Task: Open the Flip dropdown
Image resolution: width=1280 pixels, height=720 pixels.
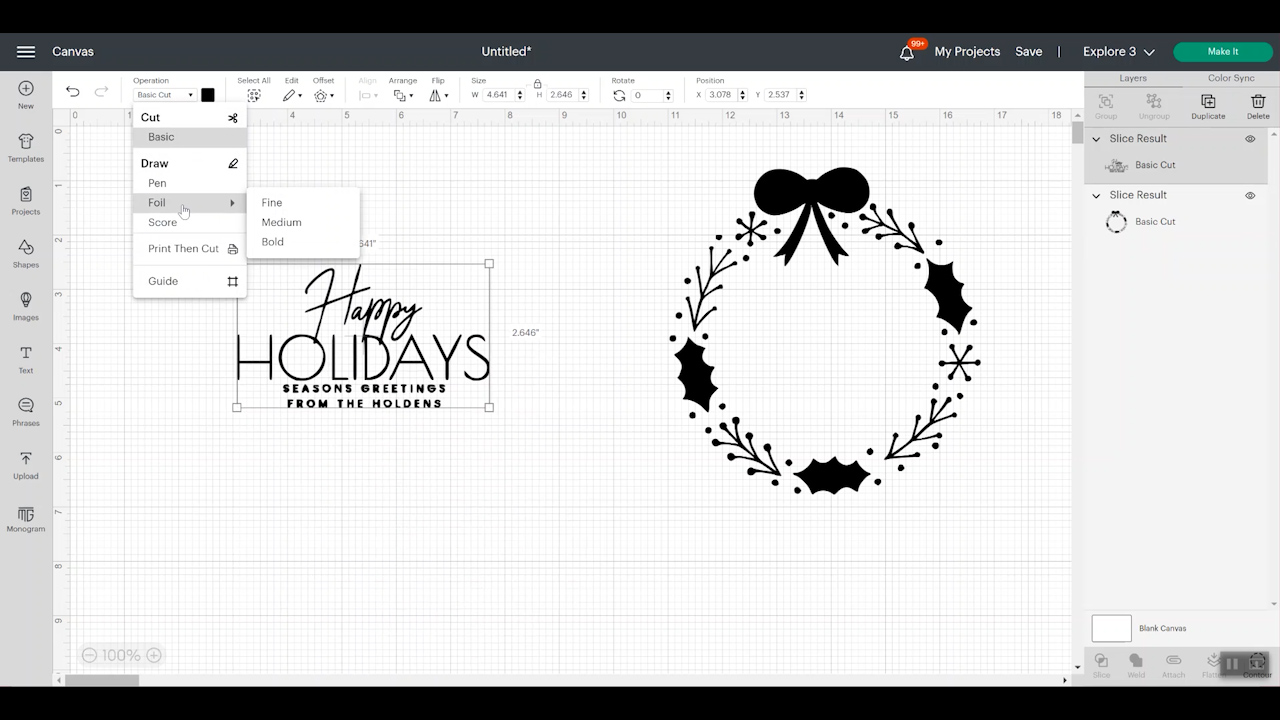Action: tap(438, 95)
